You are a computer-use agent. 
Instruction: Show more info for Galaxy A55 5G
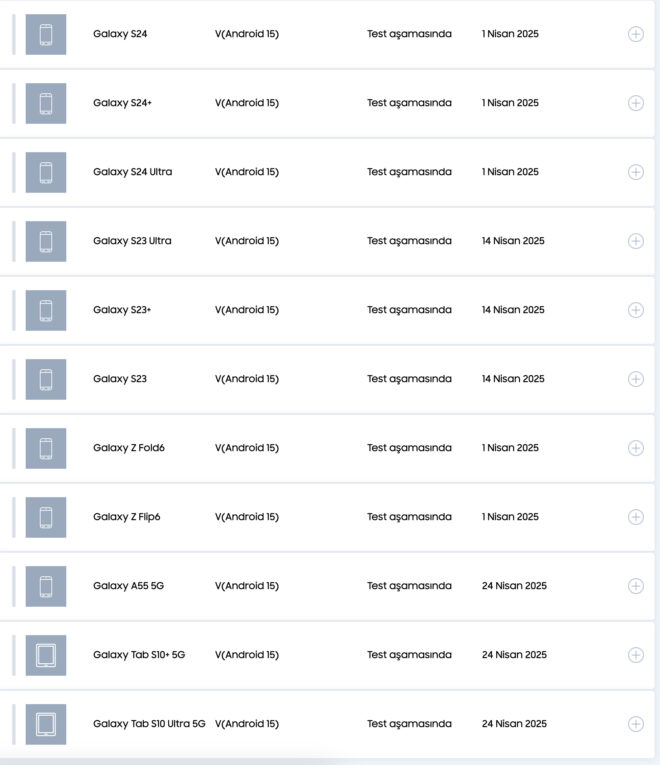tap(635, 586)
